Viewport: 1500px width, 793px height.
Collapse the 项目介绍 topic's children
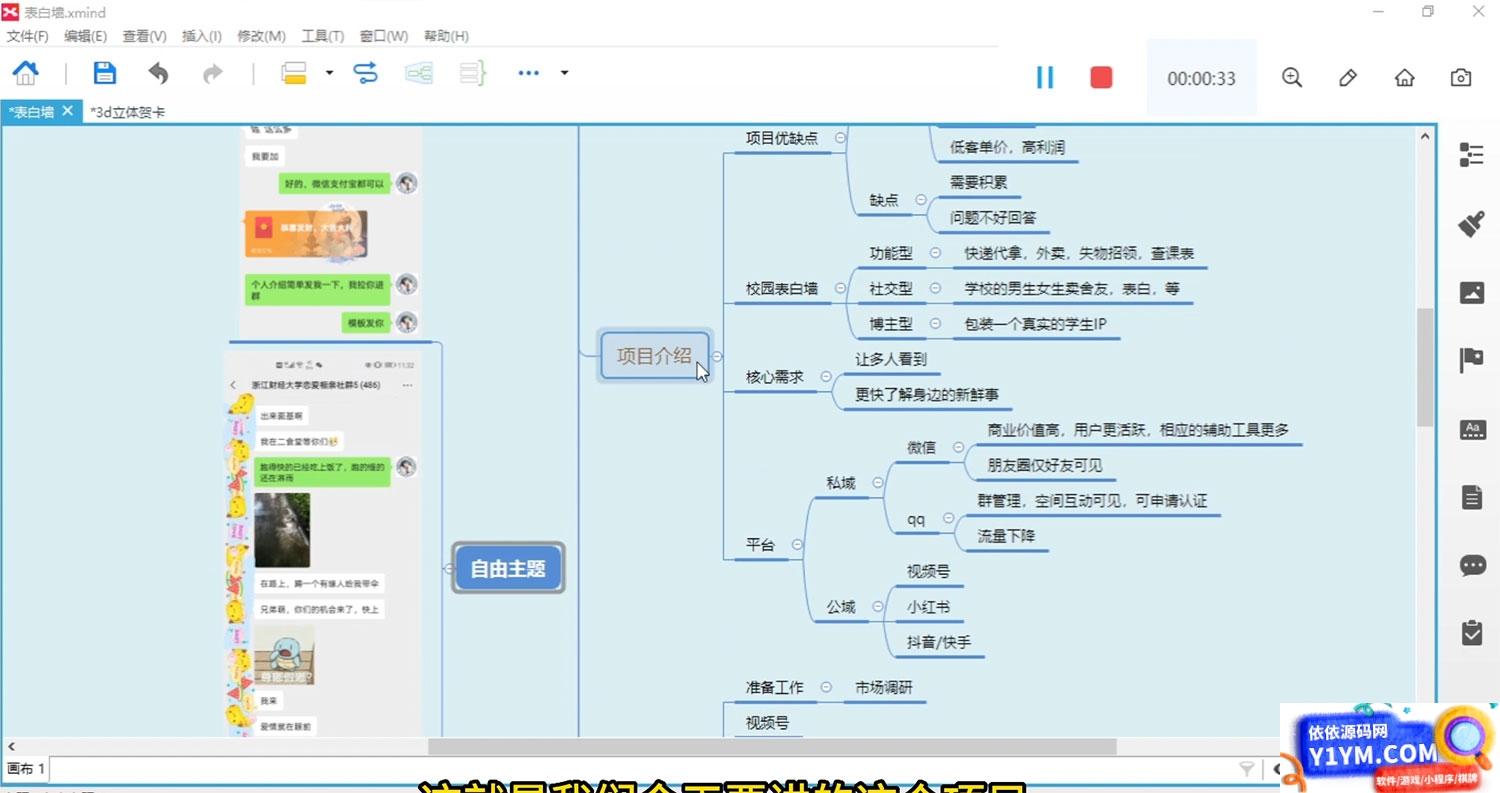click(x=717, y=356)
